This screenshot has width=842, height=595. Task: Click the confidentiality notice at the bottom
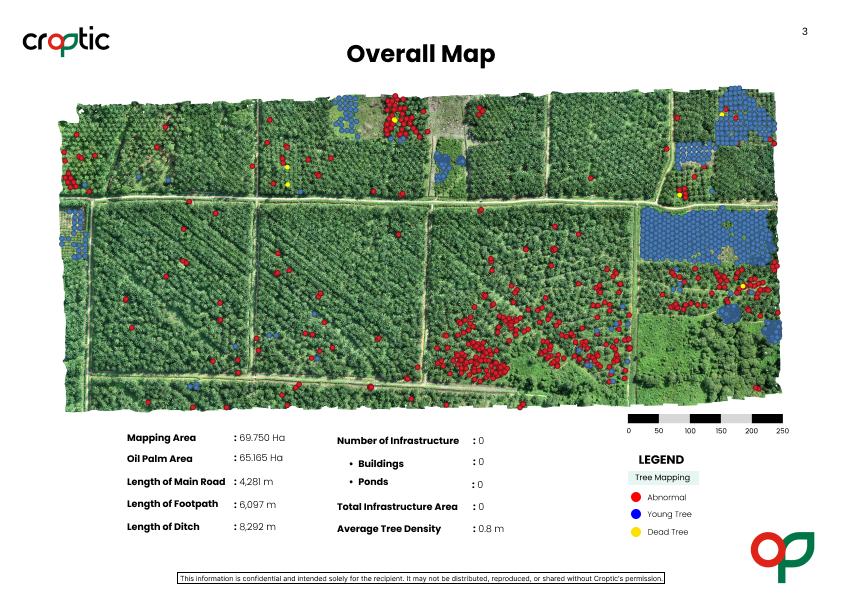point(420,578)
